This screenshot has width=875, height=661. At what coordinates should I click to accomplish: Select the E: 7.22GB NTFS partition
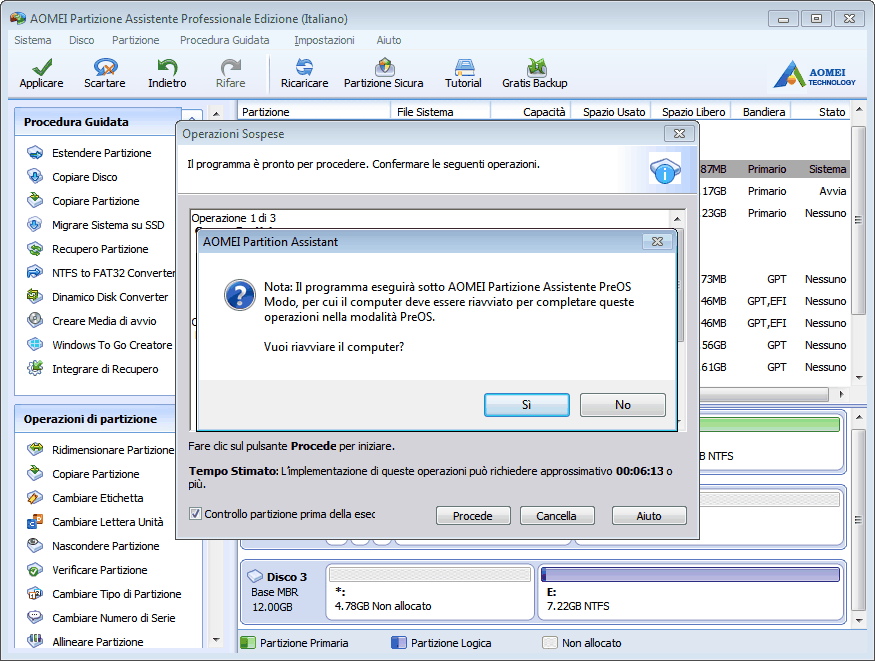[x=691, y=592]
